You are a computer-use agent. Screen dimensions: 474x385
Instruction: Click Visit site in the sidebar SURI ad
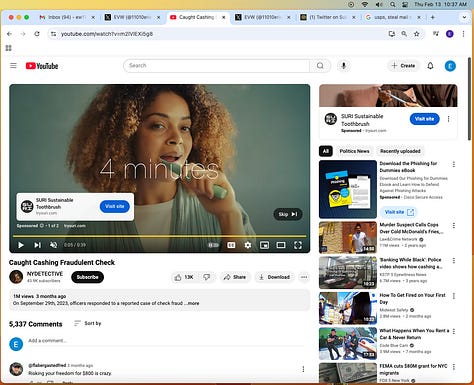(x=424, y=119)
